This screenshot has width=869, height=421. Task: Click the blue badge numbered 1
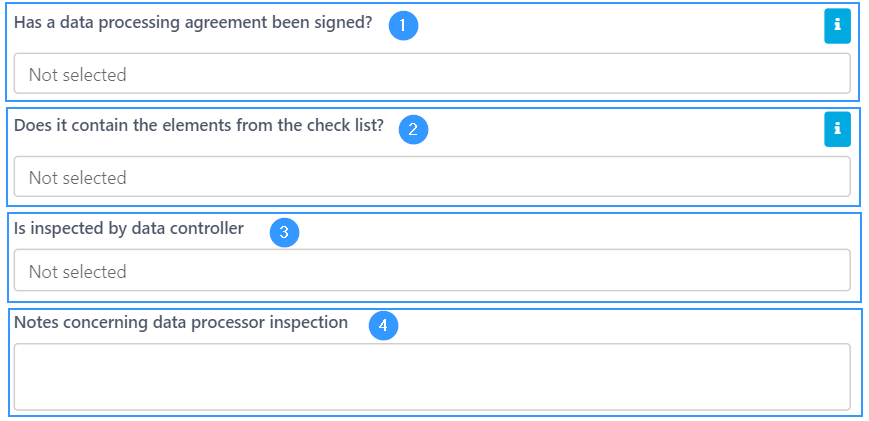tap(403, 25)
